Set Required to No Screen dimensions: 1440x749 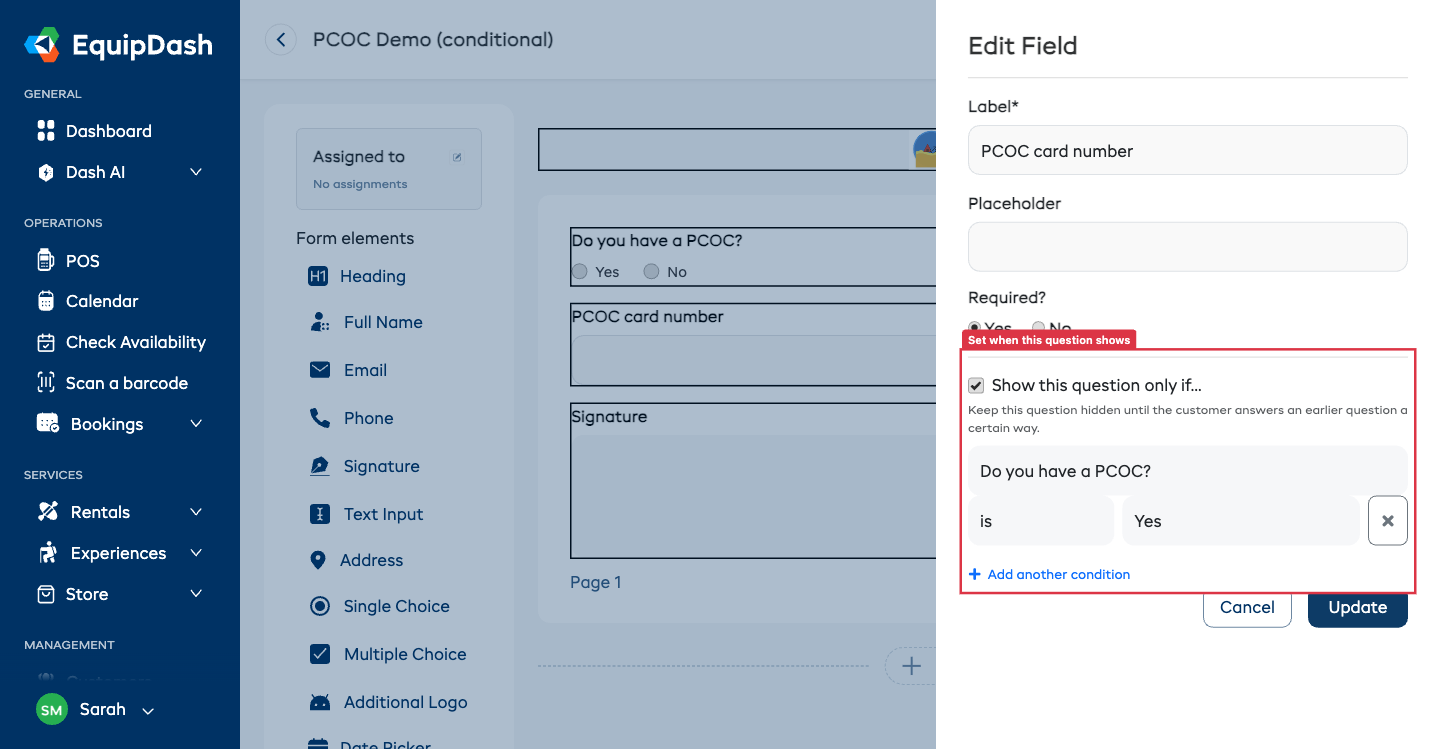[1038, 327]
